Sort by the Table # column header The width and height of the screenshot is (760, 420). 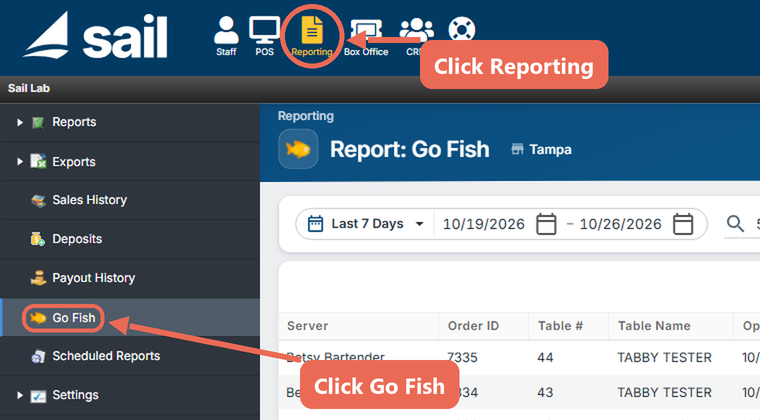560,326
